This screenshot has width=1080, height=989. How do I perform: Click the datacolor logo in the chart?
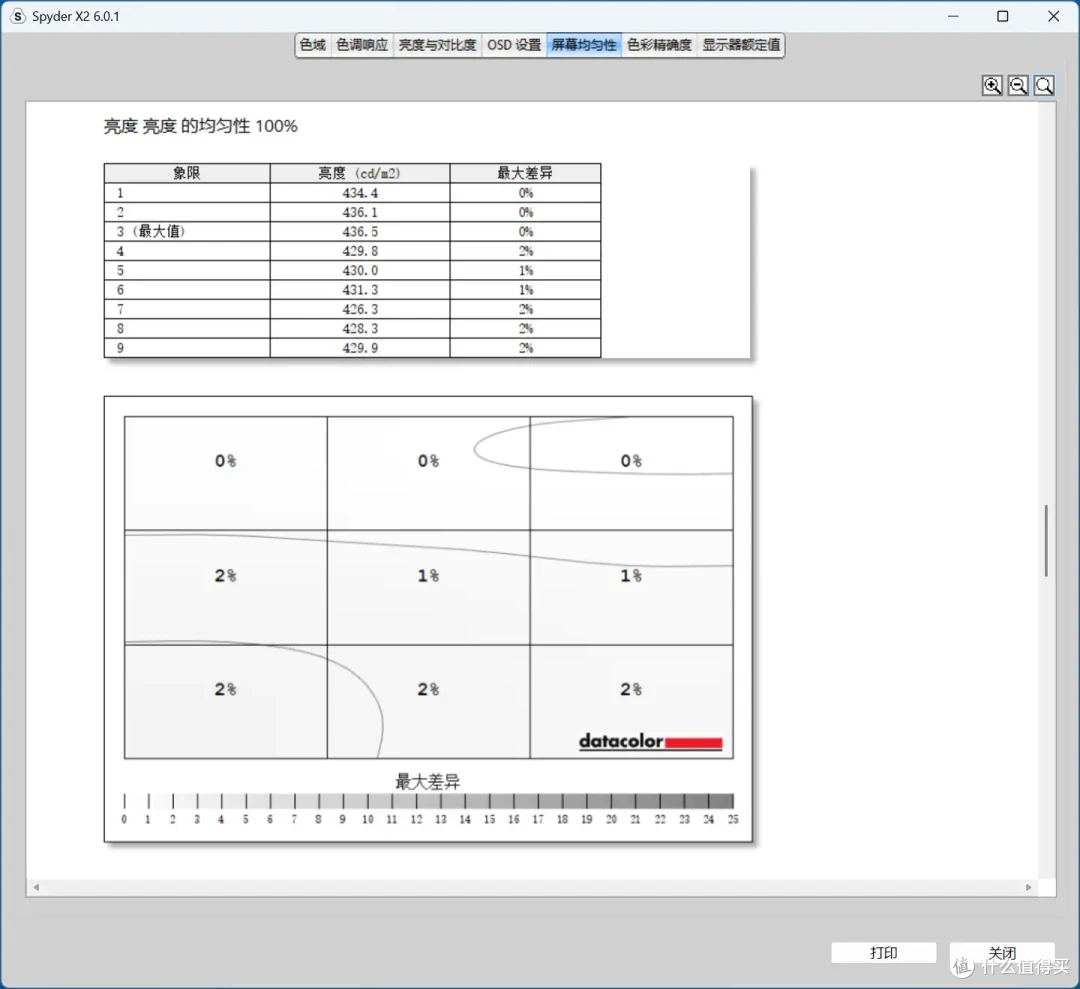(650, 741)
